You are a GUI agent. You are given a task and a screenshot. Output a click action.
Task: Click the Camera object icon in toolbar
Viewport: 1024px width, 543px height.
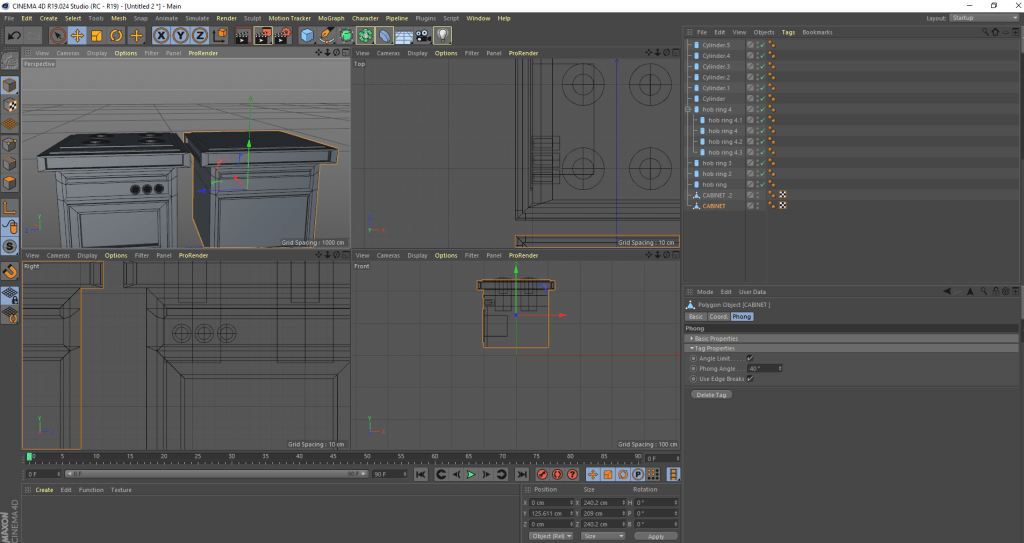(423, 36)
